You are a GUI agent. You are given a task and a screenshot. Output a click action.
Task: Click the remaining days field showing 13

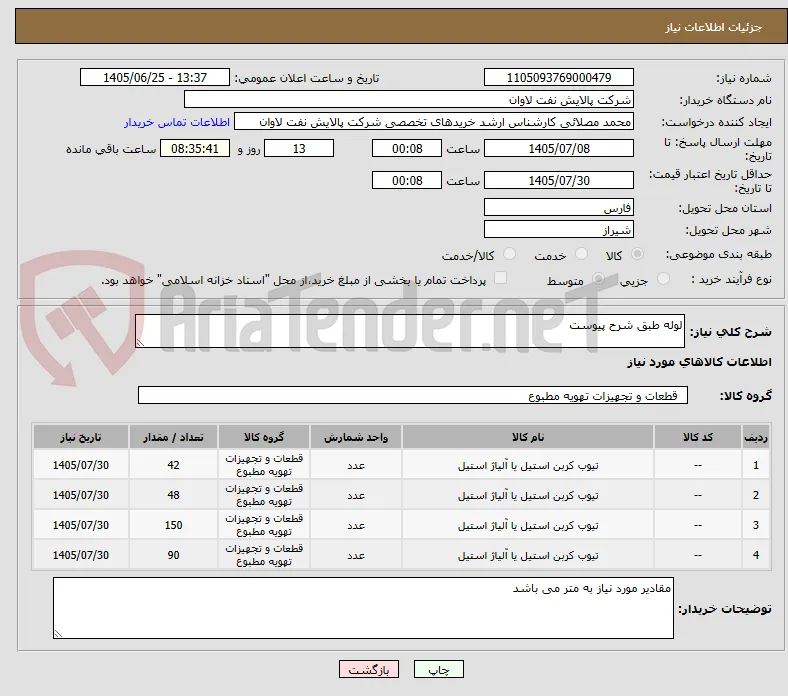point(299,148)
